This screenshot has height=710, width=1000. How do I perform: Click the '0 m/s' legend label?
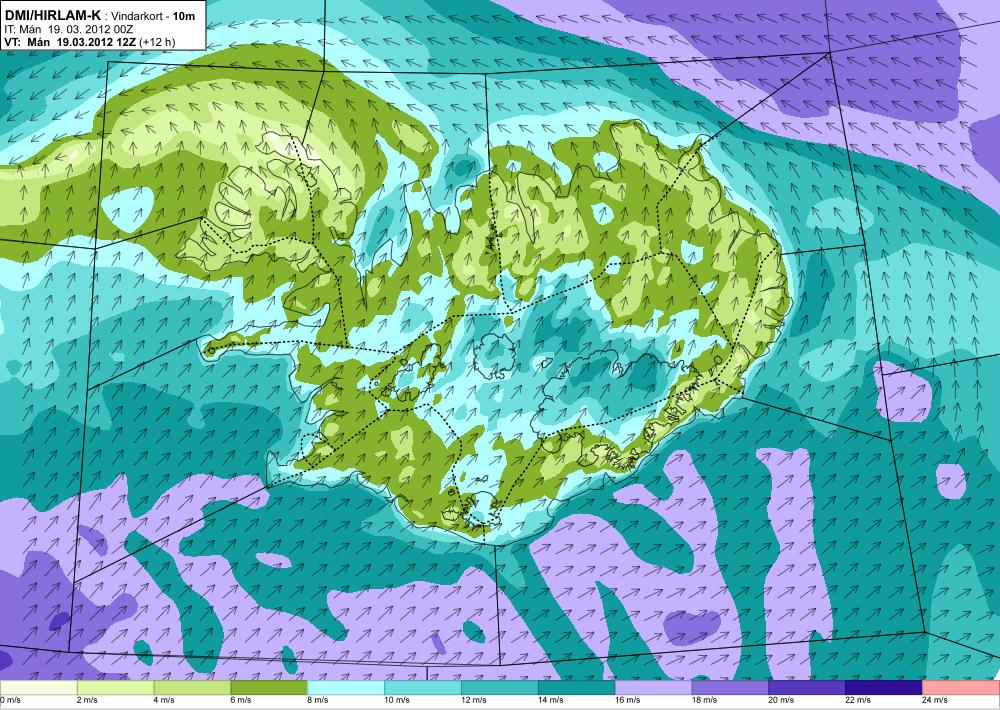click(x=11, y=700)
